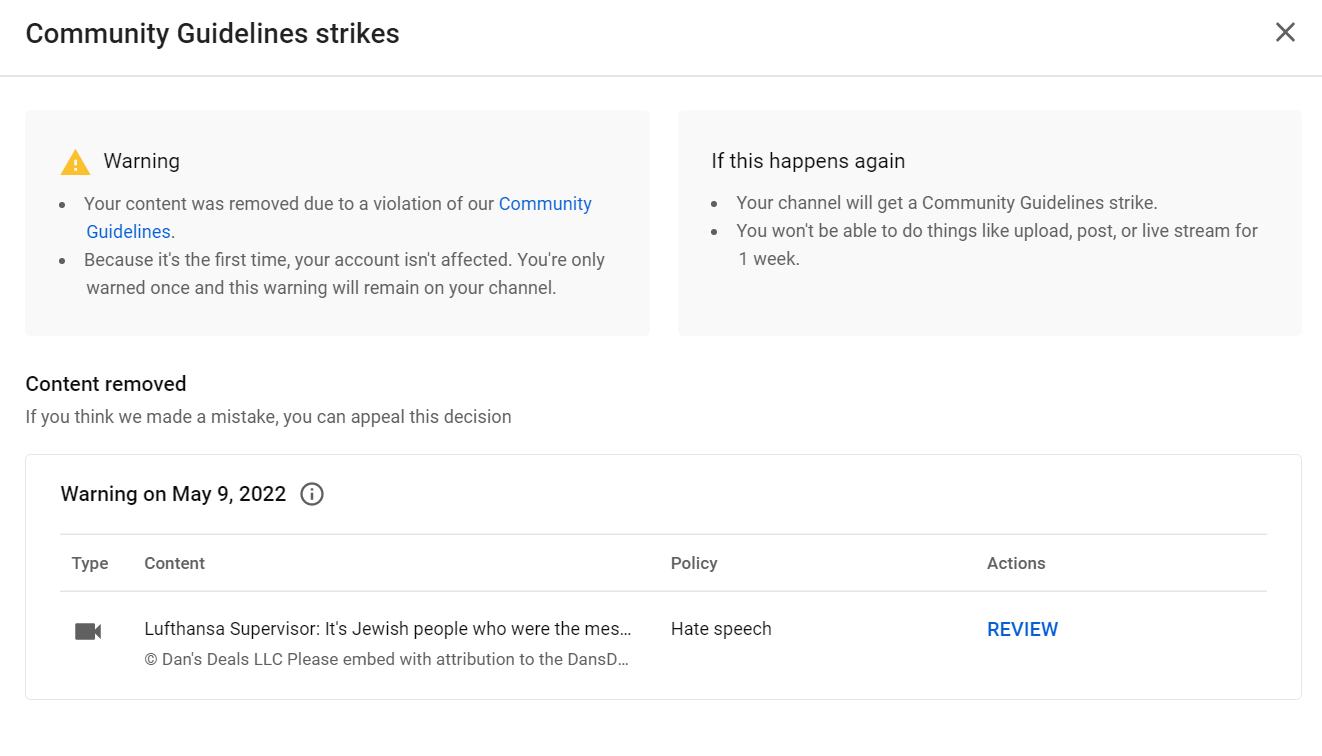
Task: Click the Community Guidelines strikes title
Action: click(x=212, y=34)
